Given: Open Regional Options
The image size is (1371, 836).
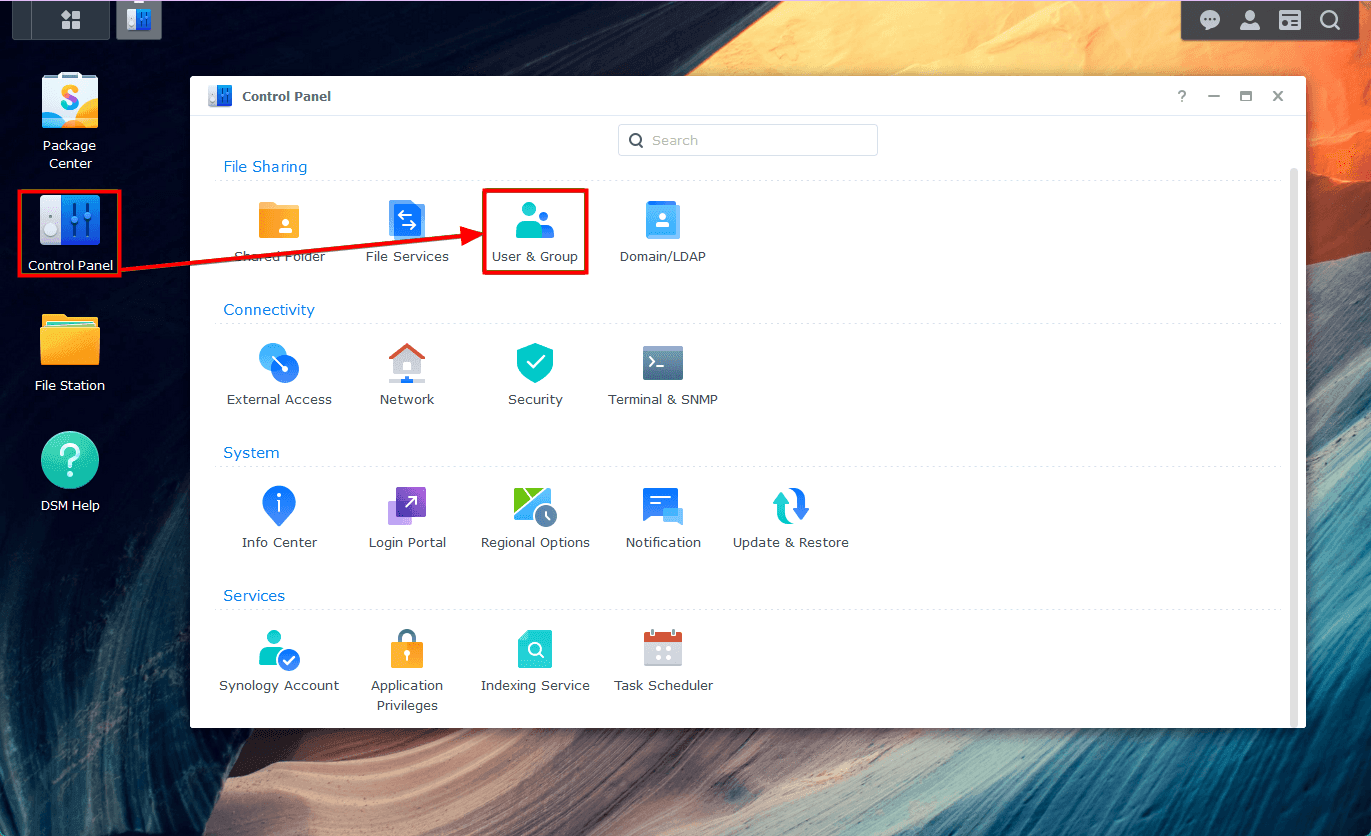Looking at the screenshot, I should pos(535,517).
